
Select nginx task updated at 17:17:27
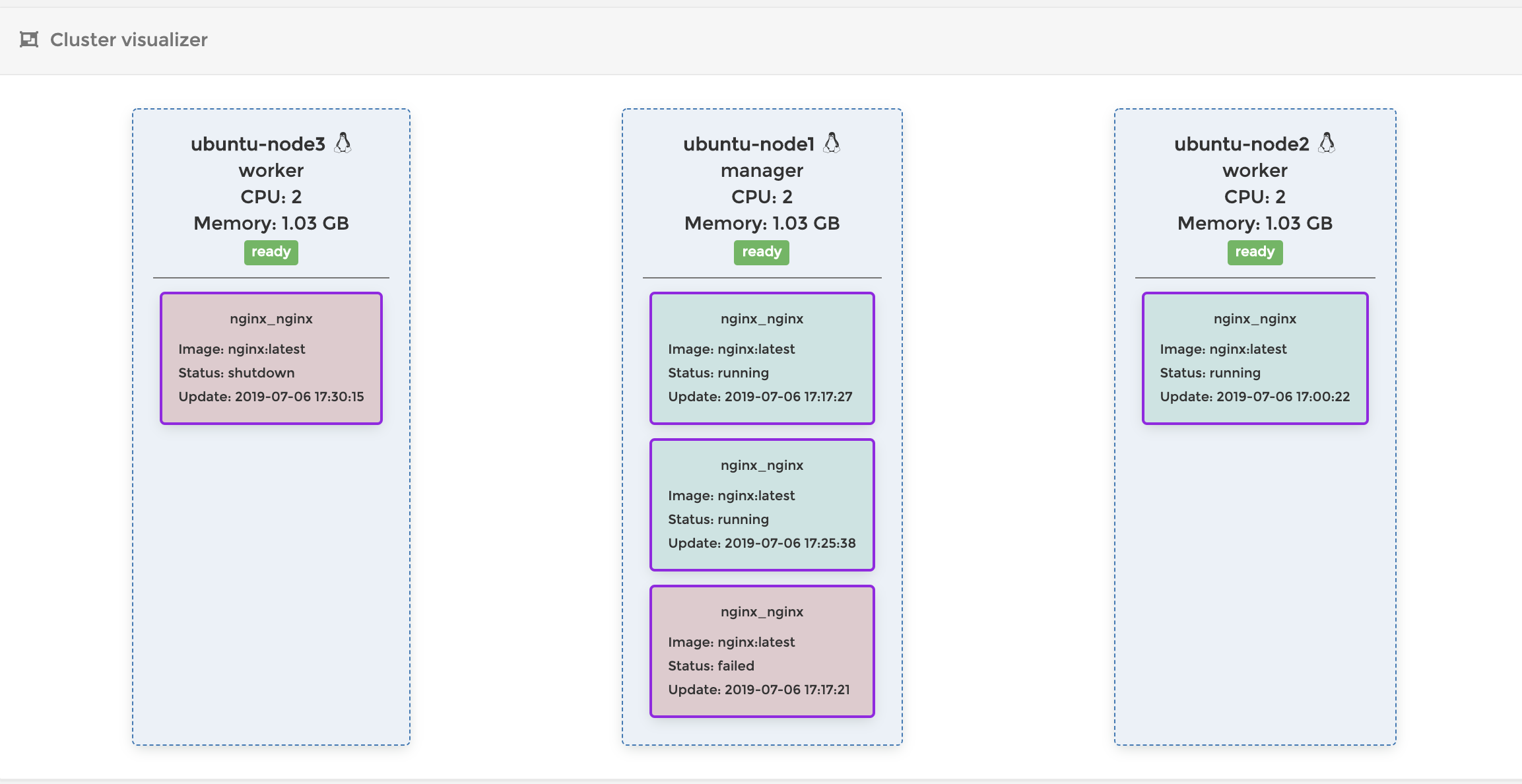click(x=762, y=358)
